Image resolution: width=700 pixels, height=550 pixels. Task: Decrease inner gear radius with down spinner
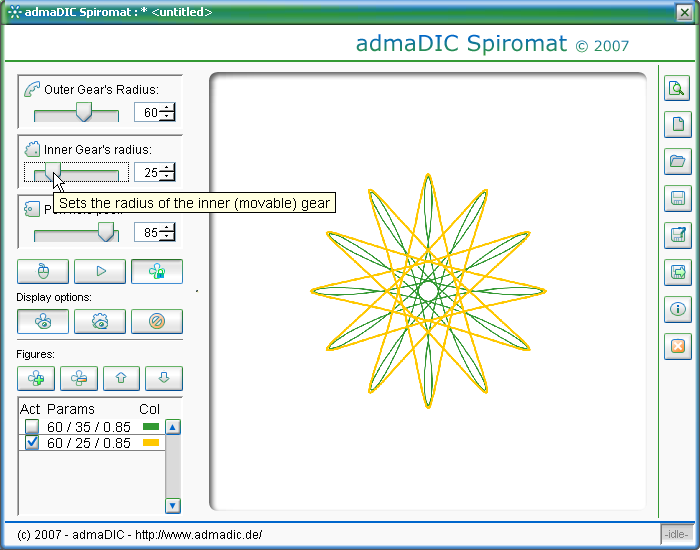(x=167, y=177)
